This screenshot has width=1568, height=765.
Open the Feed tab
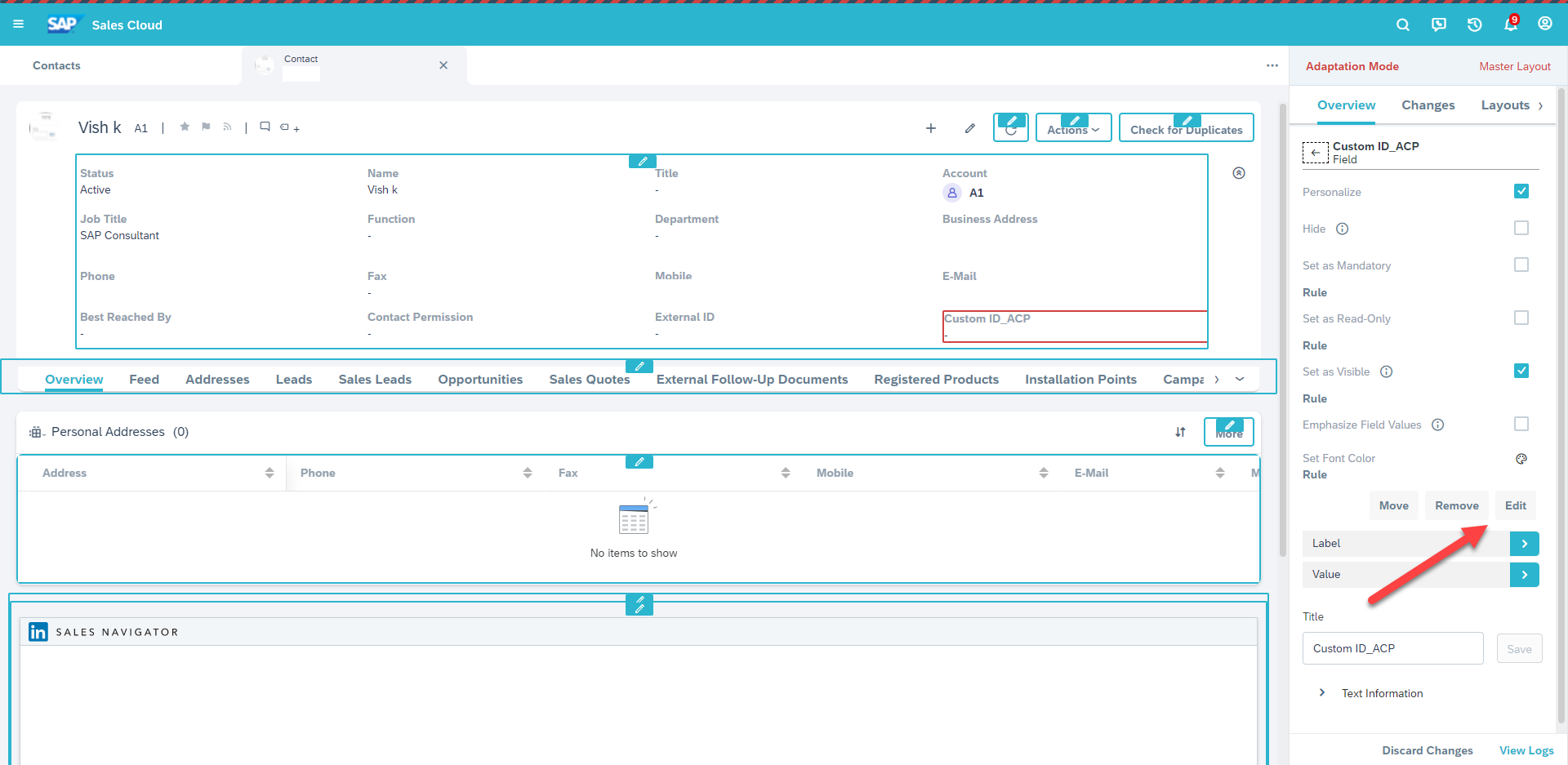click(x=144, y=380)
